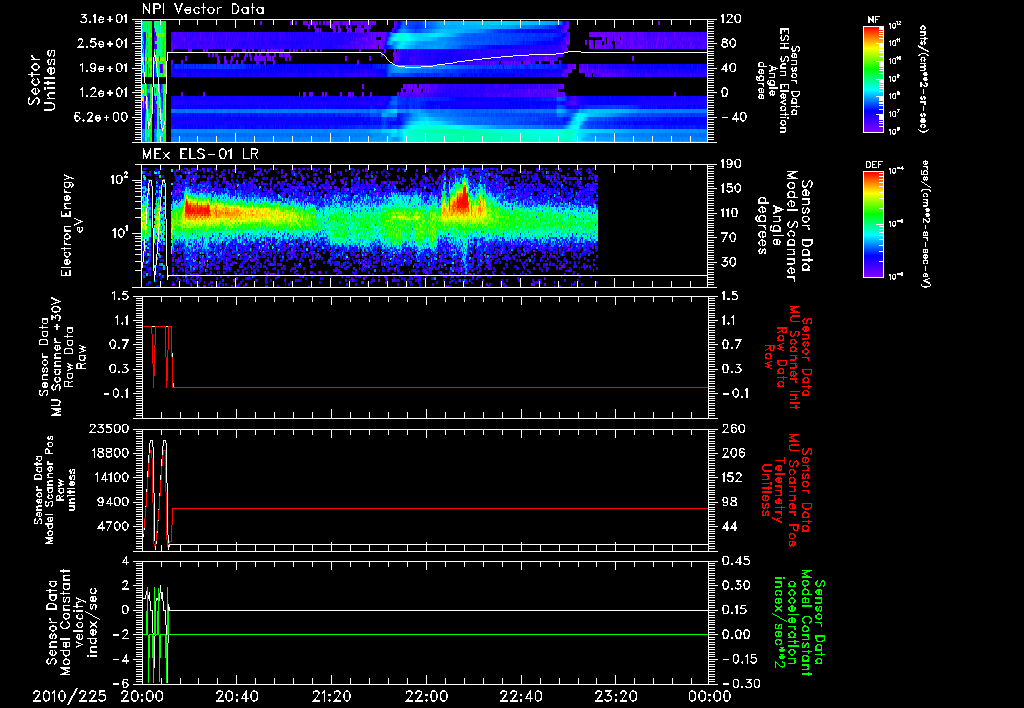
Task: Click the 'MU Scanner +30V Raw Data' axis title
Action: (x=62, y=357)
